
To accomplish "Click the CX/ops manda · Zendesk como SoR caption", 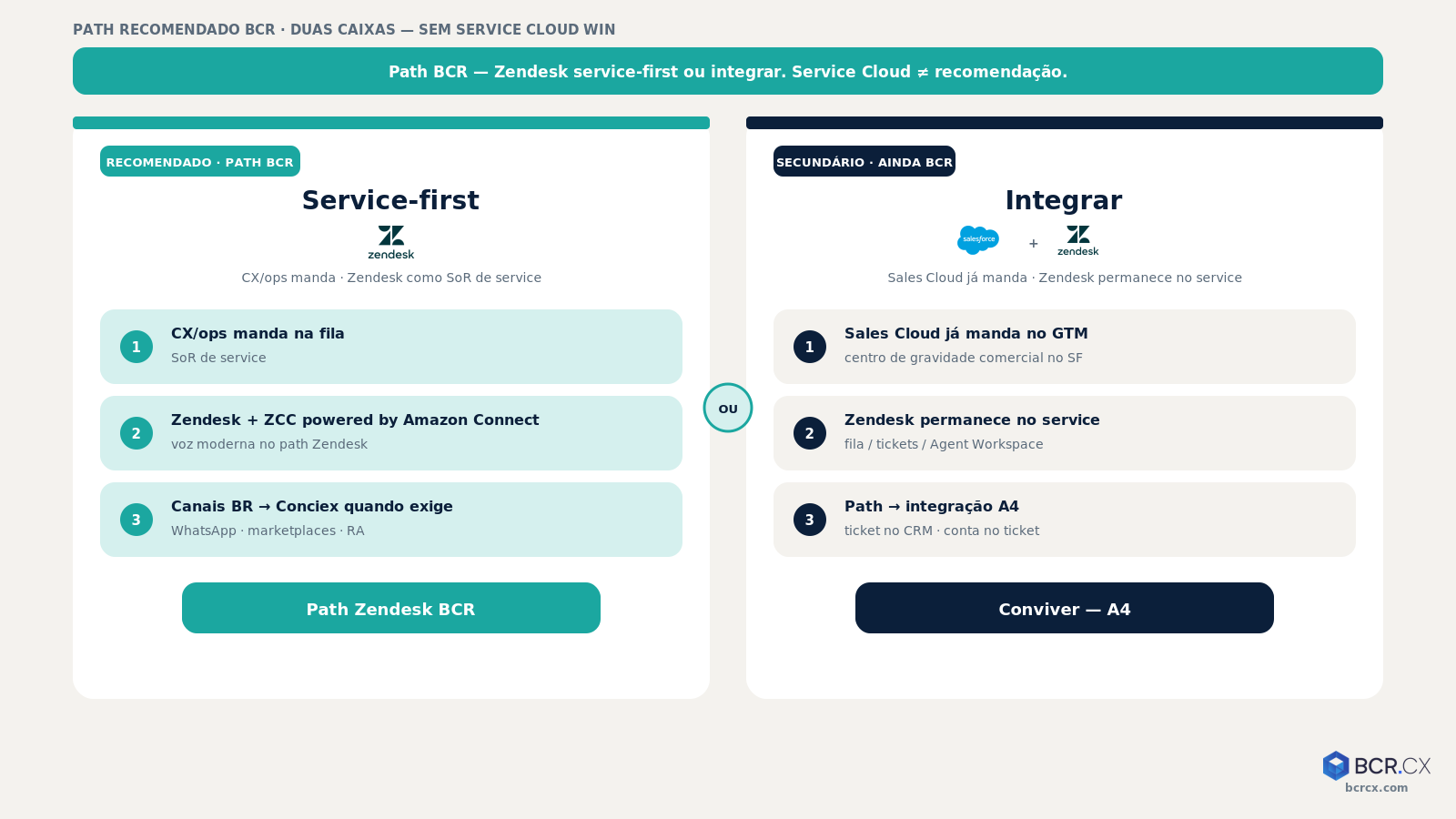I will point(391,278).
